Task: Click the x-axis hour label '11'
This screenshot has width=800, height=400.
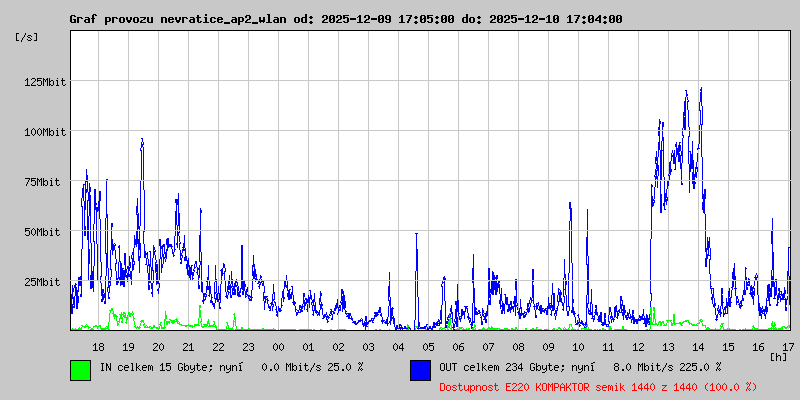Action: [x=608, y=347]
